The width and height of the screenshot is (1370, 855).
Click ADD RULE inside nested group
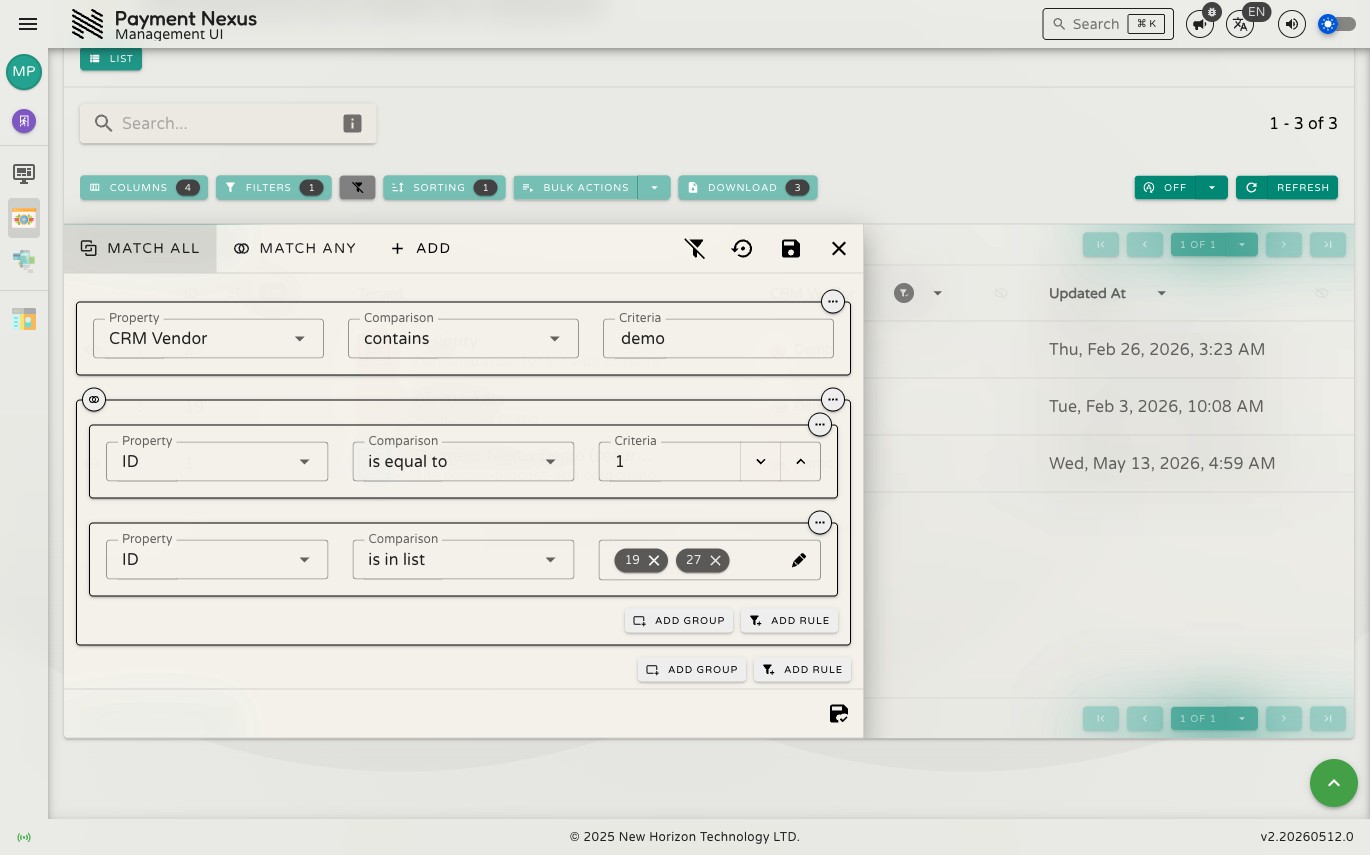click(x=789, y=620)
